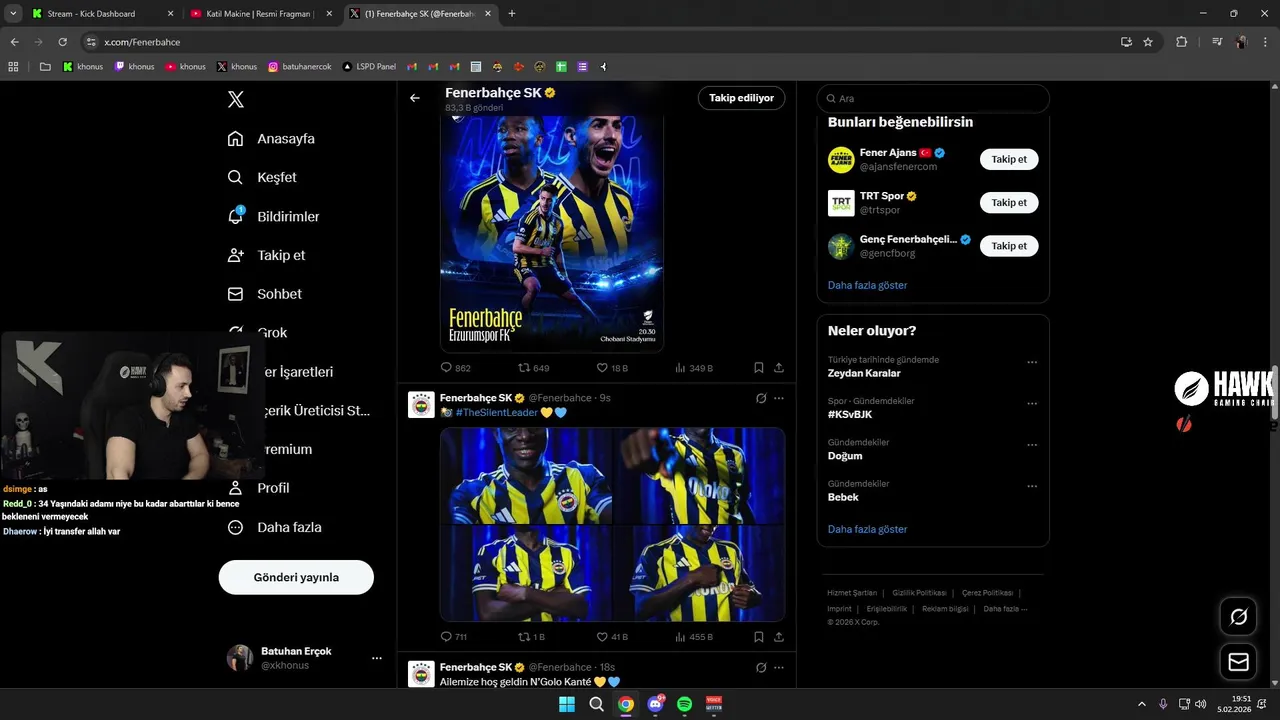The width and height of the screenshot is (1280, 720).
Task: Click Gönderi yayınla button
Action: [296, 577]
